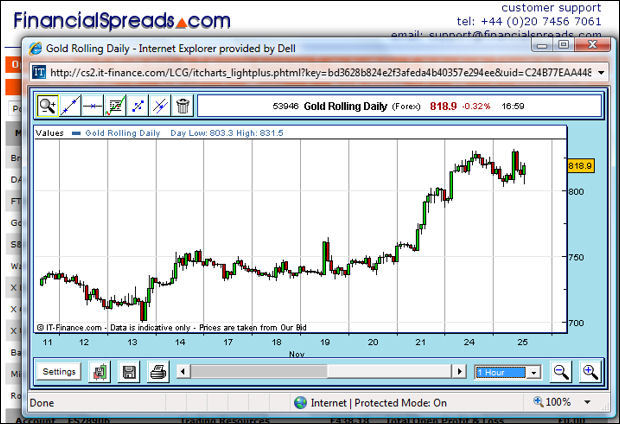Maximize the Gold Rolling Daily window
The image size is (620, 424).
pyautogui.click(x=563, y=45)
